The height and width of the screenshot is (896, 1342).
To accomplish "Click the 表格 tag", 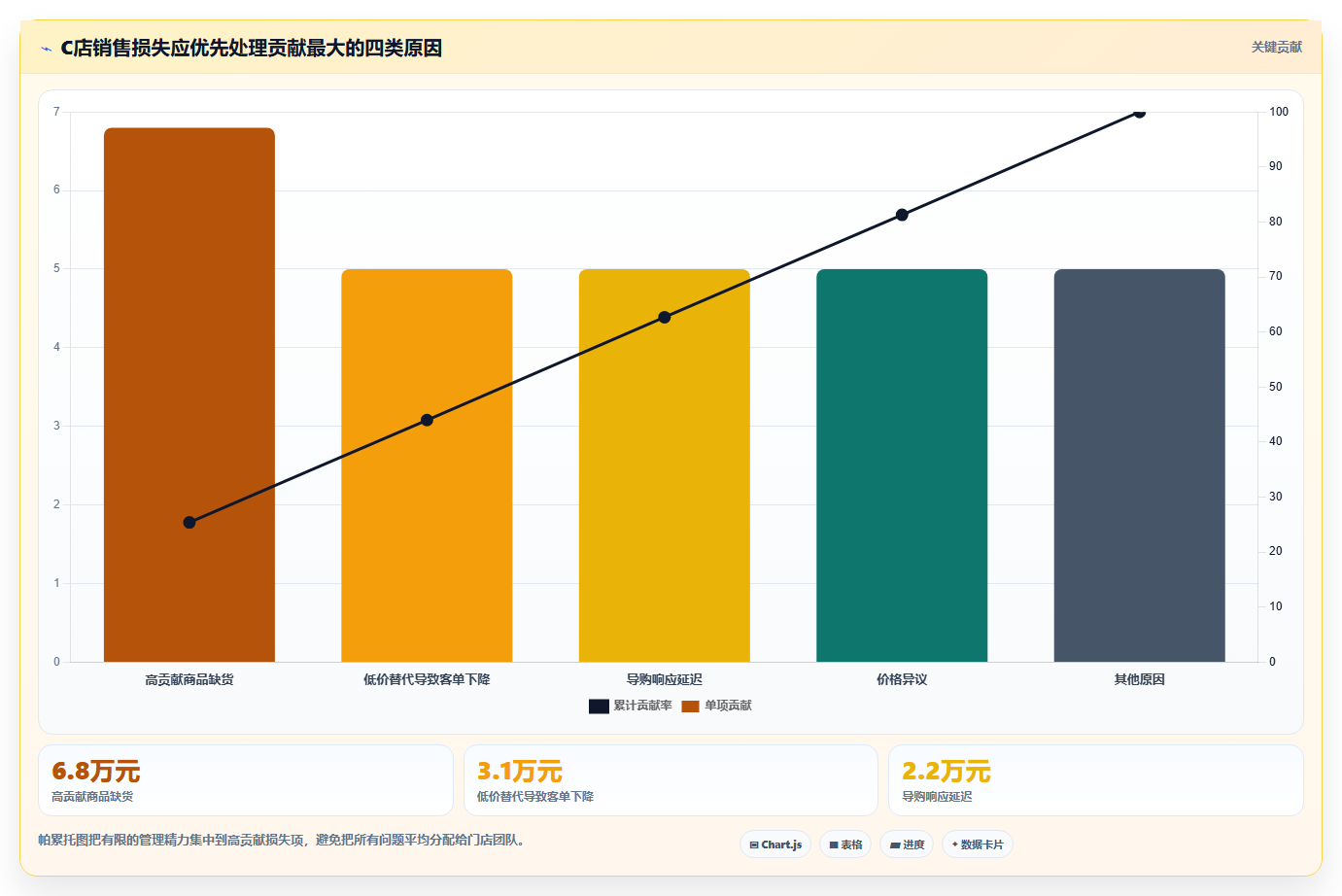I will [845, 844].
